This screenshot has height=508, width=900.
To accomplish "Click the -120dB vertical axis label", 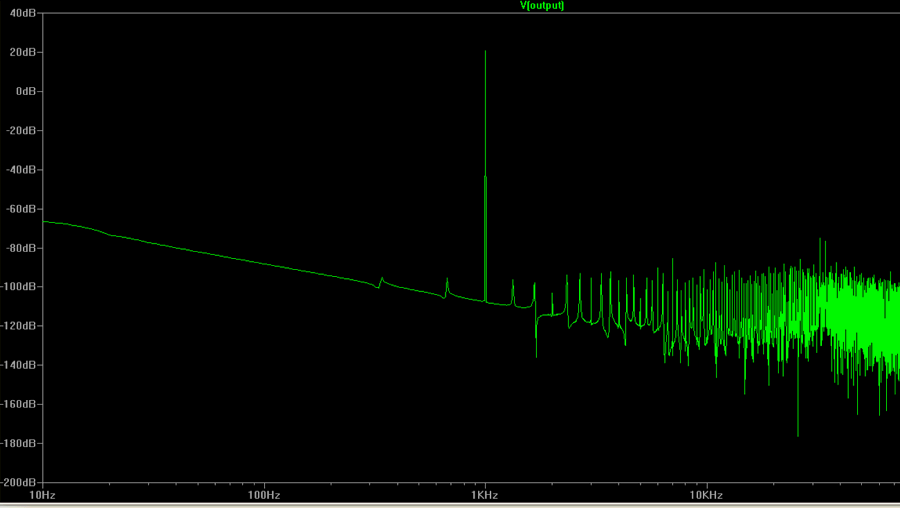I will tap(18, 325).
